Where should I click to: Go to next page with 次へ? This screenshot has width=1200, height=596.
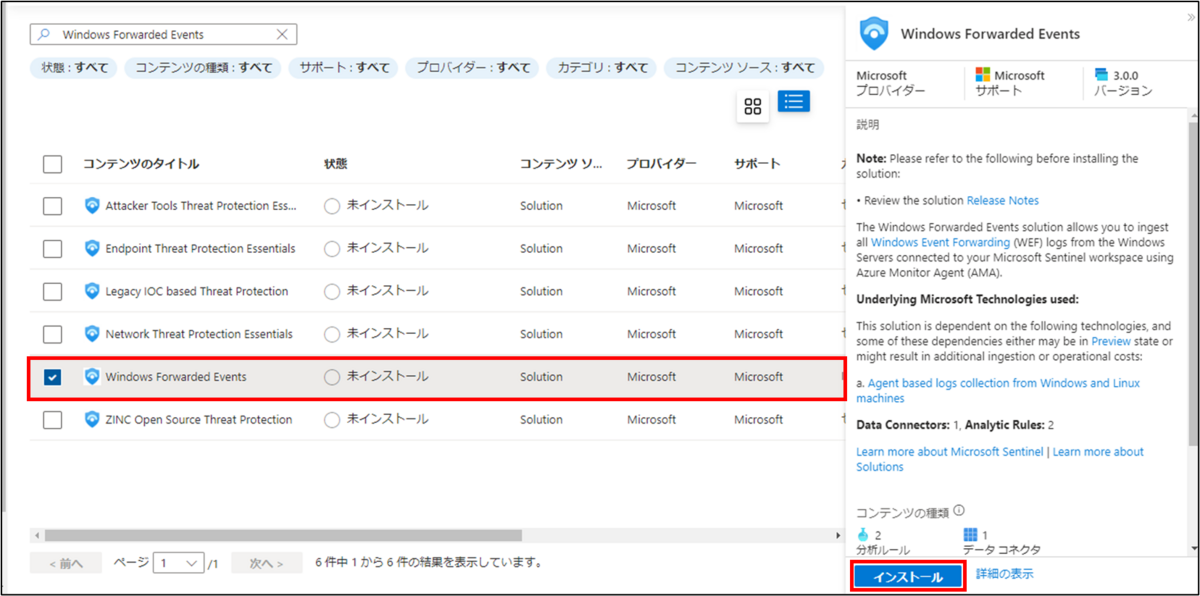click(x=267, y=563)
